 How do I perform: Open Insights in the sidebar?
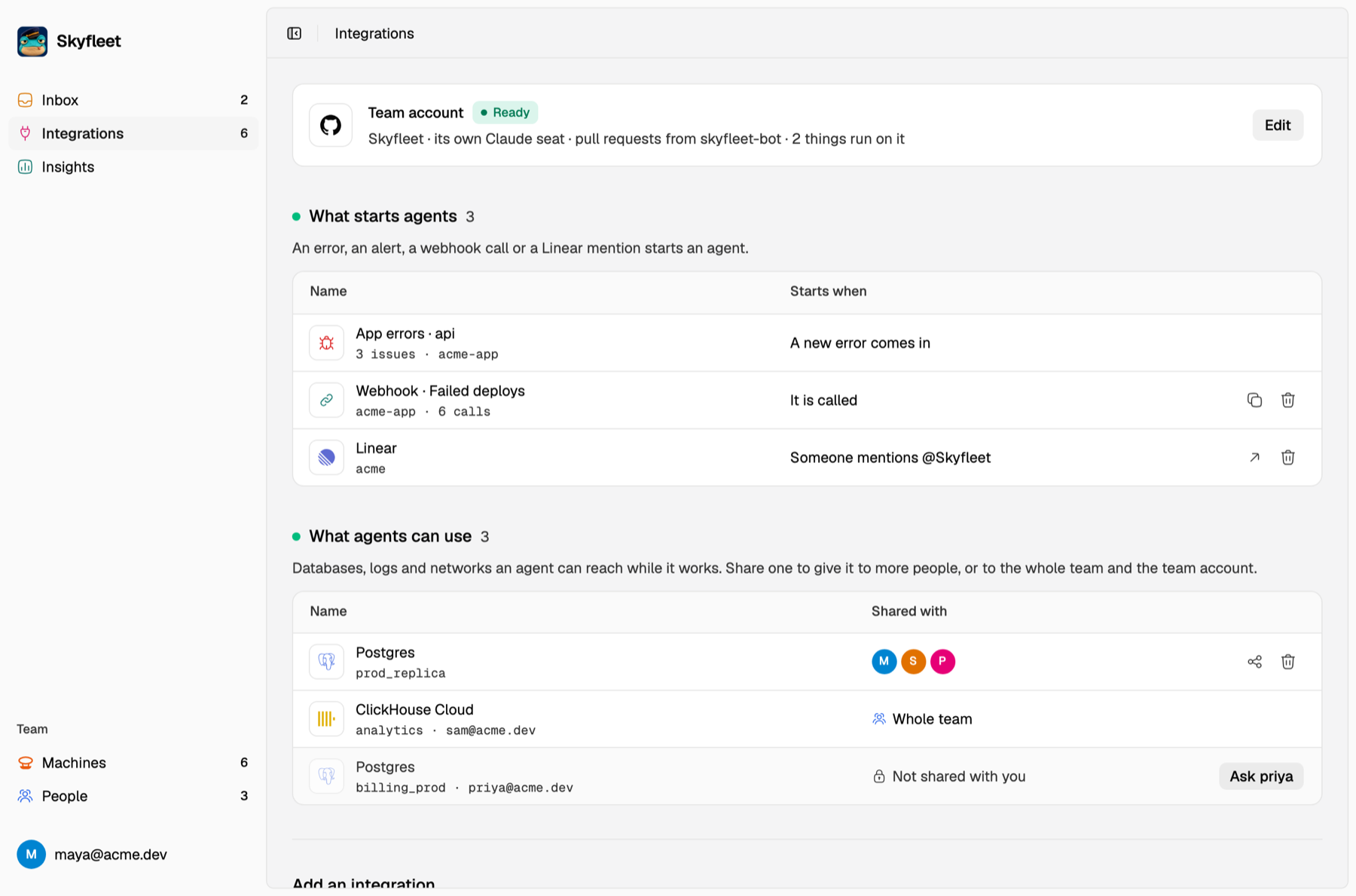tap(133, 166)
